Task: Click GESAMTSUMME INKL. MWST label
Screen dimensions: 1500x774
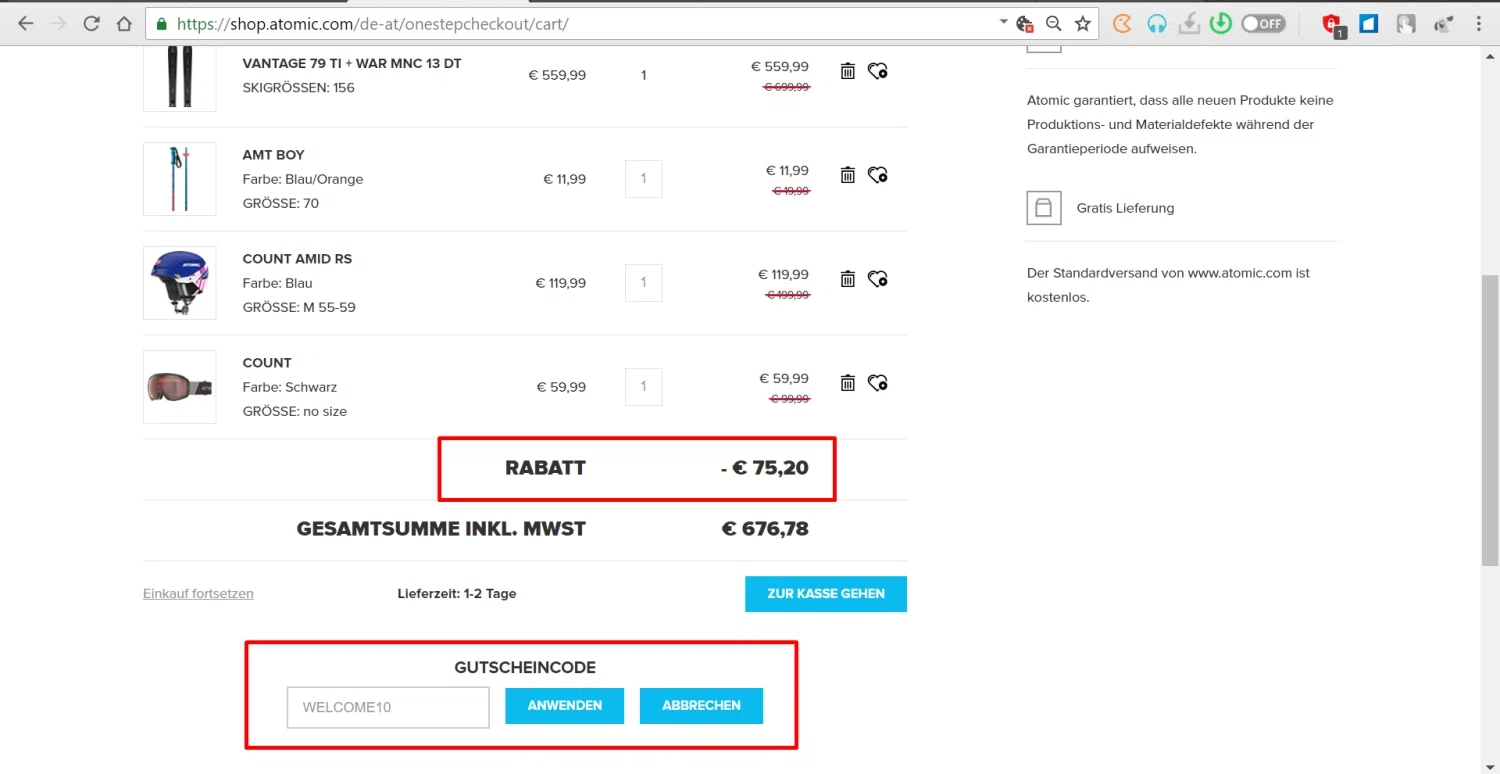Action: 441,529
